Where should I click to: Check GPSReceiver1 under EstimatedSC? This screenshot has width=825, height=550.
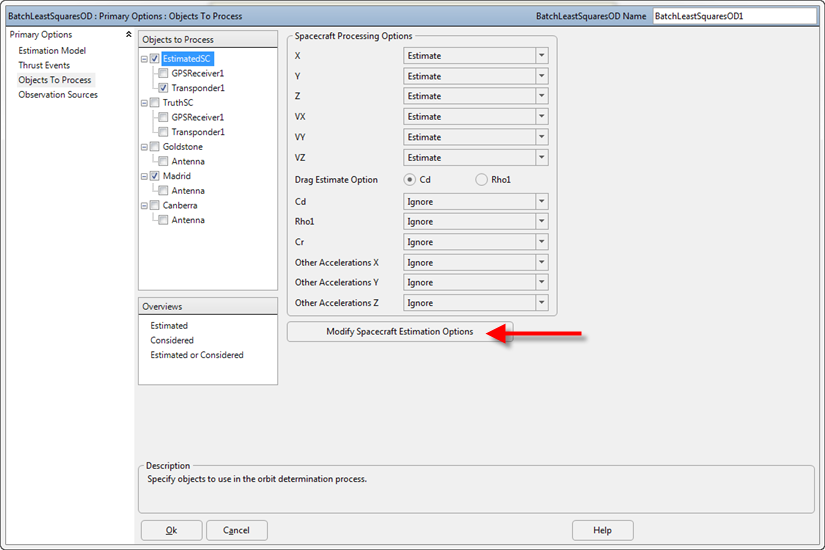pyautogui.click(x=163, y=73)
